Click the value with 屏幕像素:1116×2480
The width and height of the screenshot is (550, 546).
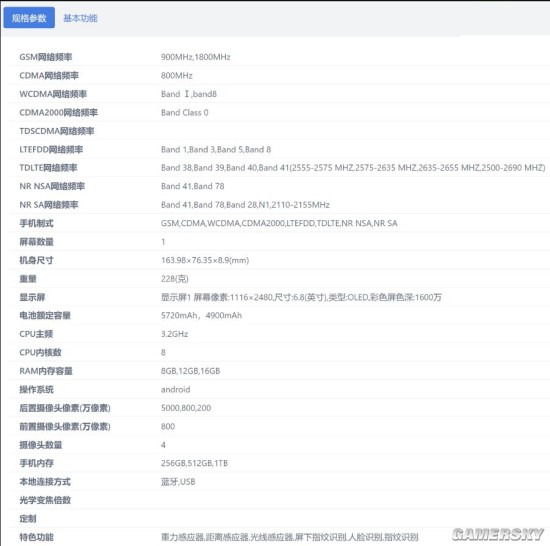click(301, 297)
